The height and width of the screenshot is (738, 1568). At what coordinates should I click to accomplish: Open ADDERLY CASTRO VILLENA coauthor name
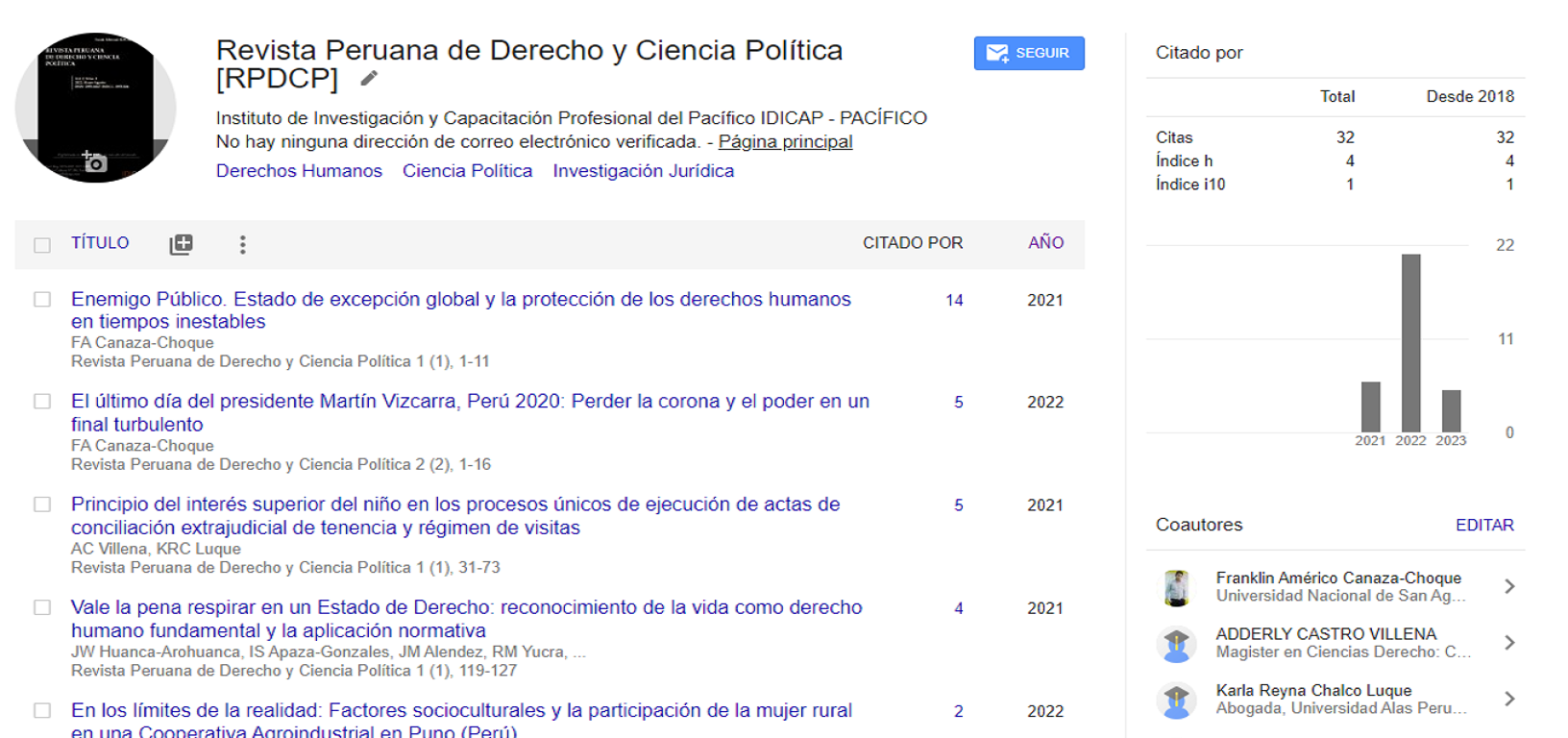click(x=1326, y=634)
